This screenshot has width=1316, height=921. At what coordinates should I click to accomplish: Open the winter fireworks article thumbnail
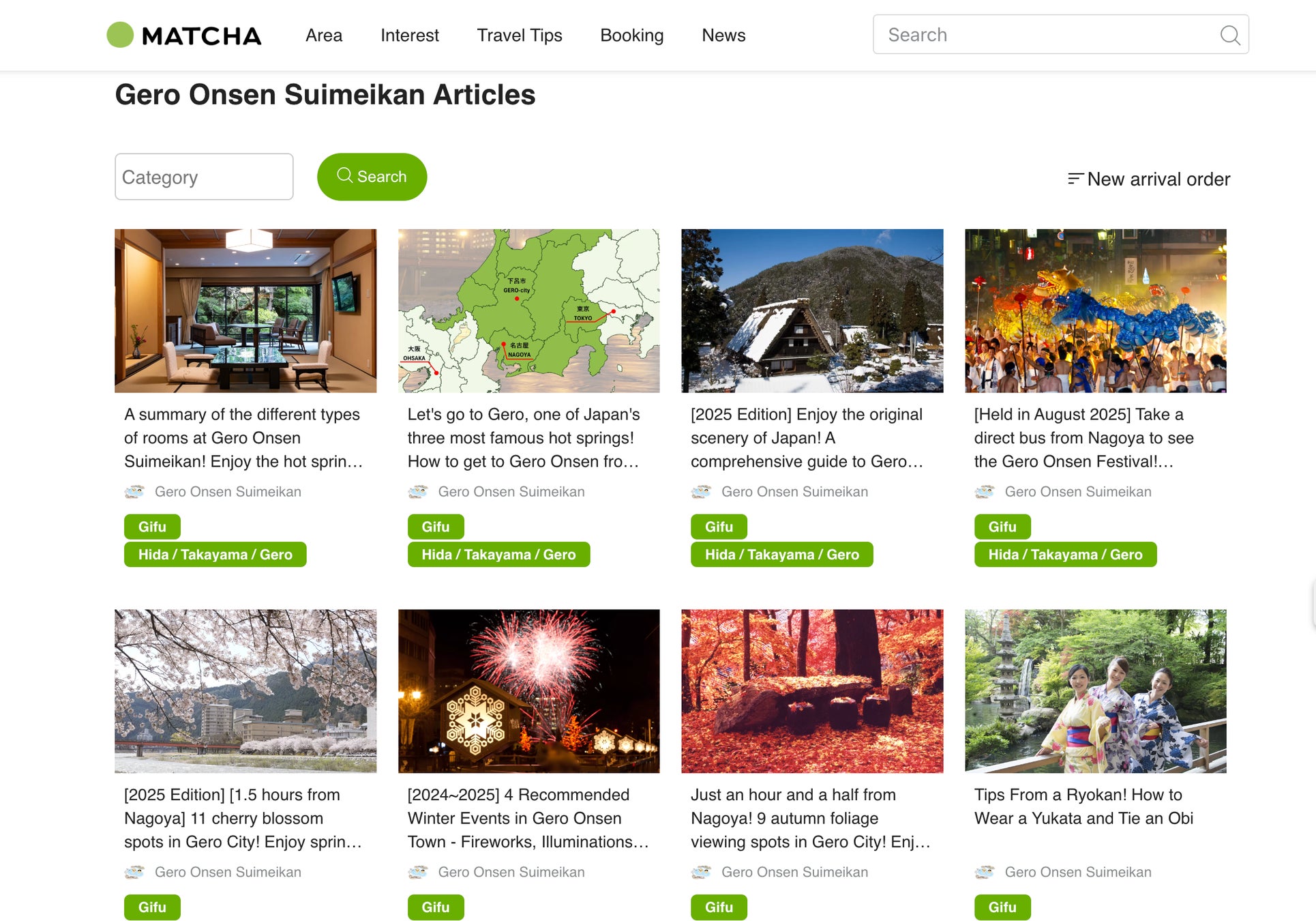529,691
